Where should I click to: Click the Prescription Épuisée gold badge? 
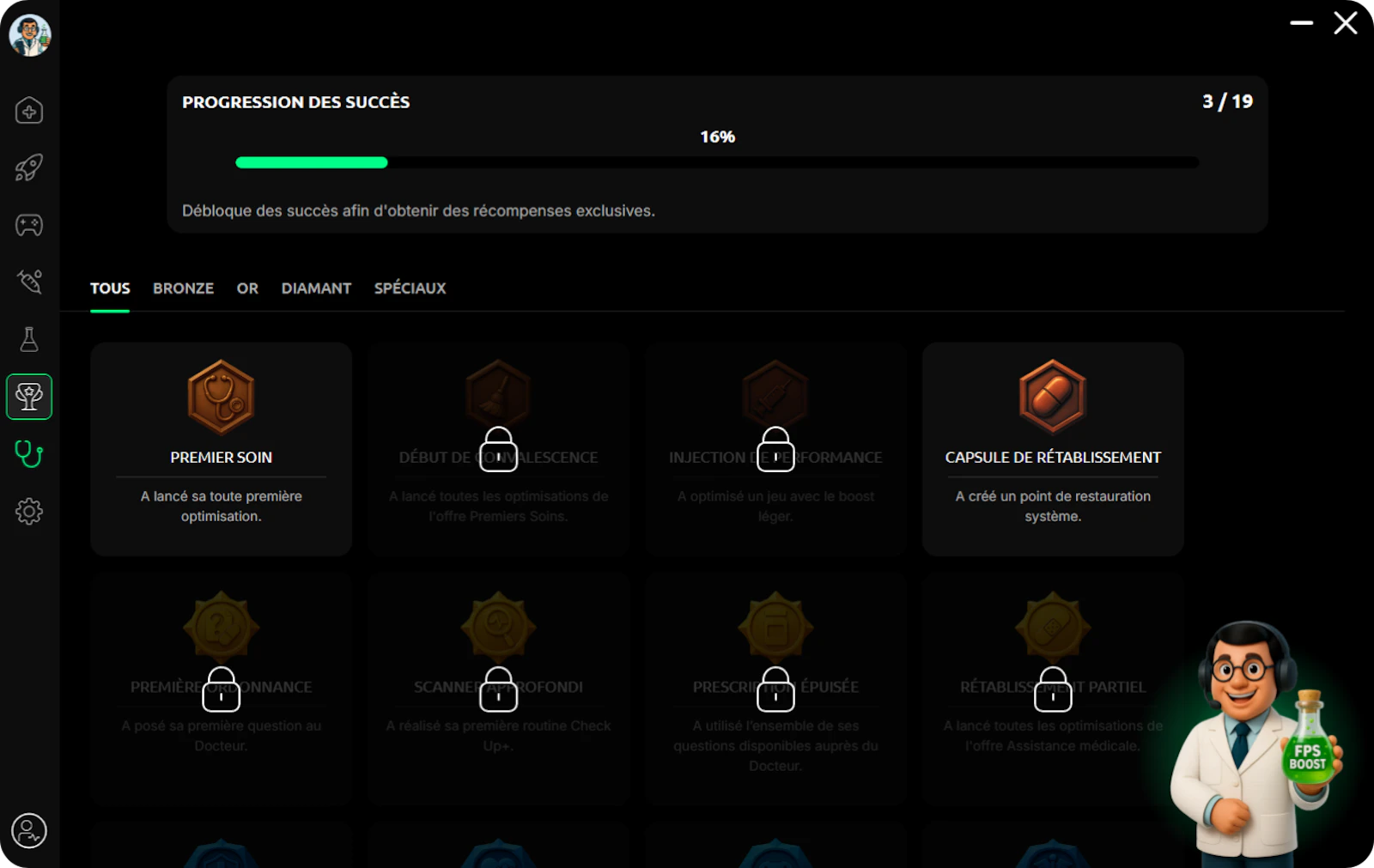point(775,627)
